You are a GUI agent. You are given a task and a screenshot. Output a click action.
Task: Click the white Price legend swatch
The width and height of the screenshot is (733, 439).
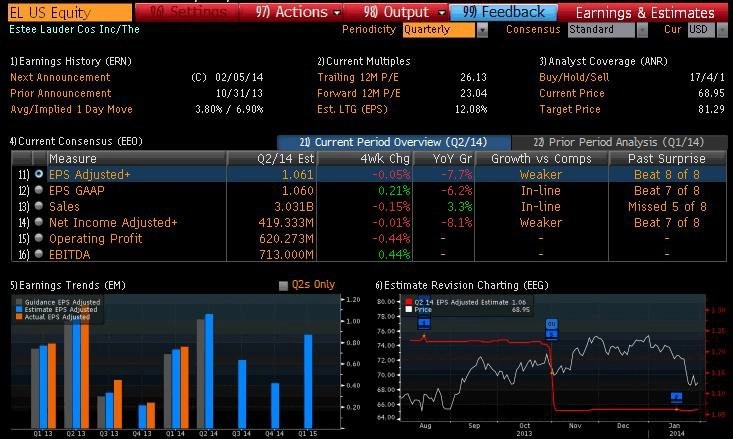(x=409, y=309)
